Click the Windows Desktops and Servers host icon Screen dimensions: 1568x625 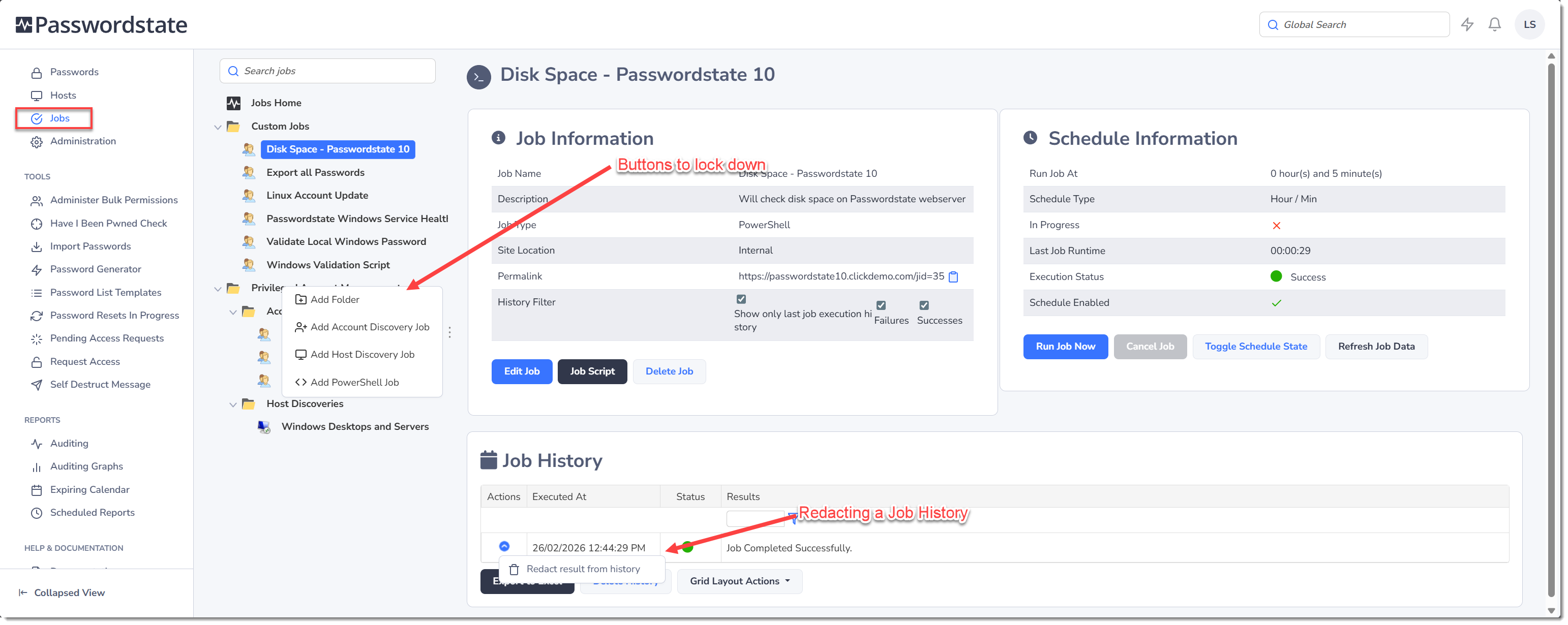tap(263, 427)
